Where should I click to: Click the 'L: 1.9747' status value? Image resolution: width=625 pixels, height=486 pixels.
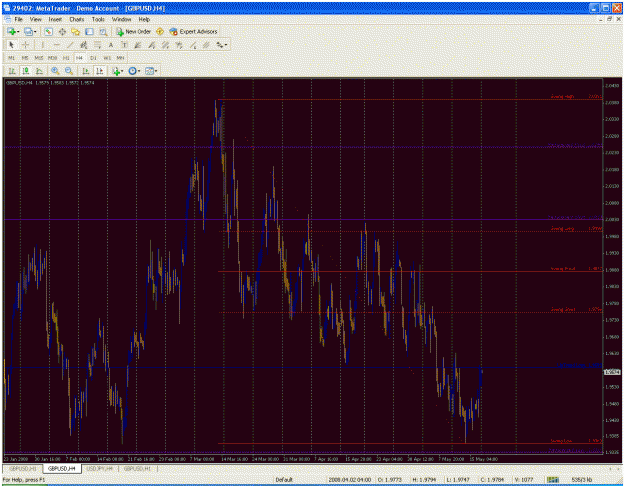pyautogui.click(x=458, y=480)
